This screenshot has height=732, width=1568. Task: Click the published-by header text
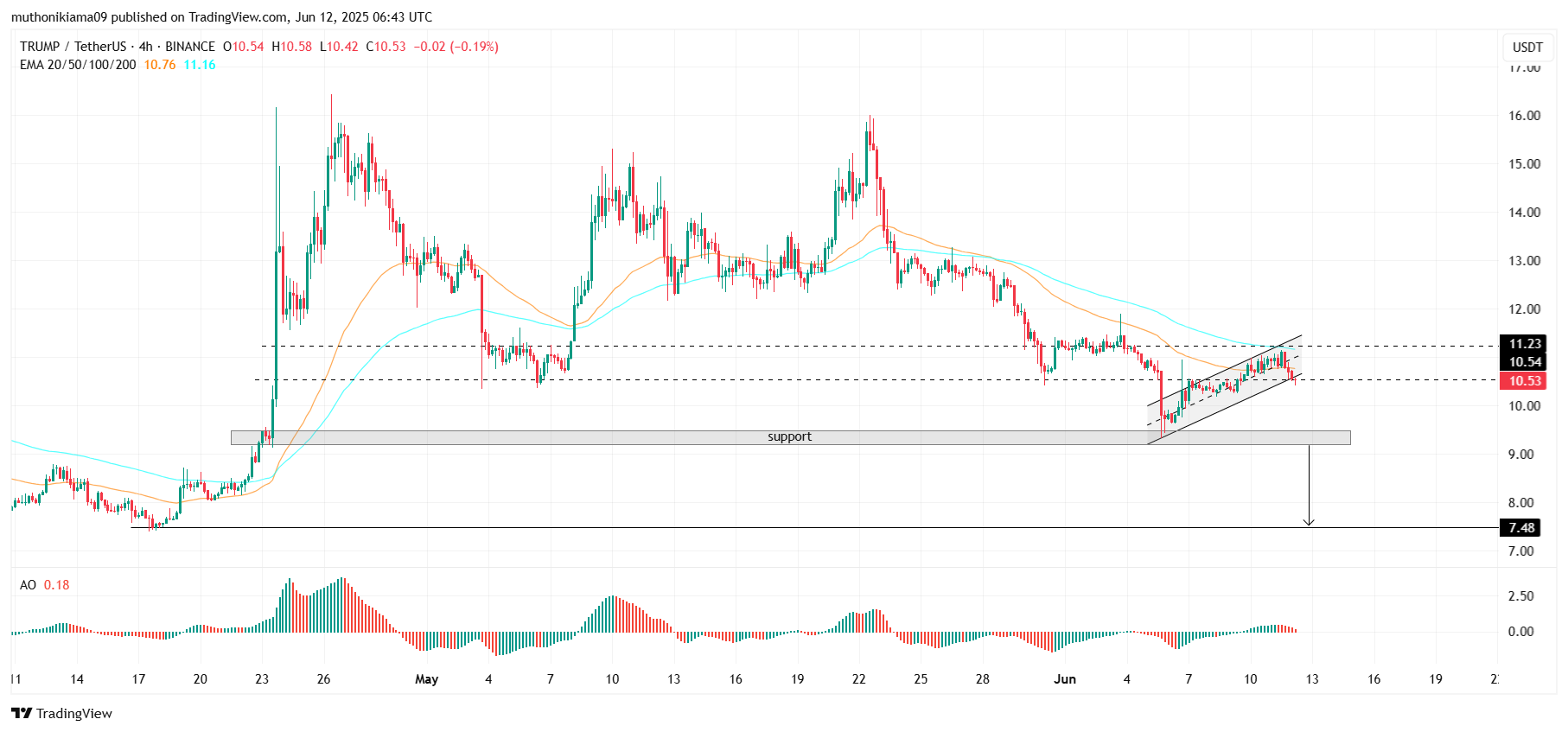pos(221,16)
